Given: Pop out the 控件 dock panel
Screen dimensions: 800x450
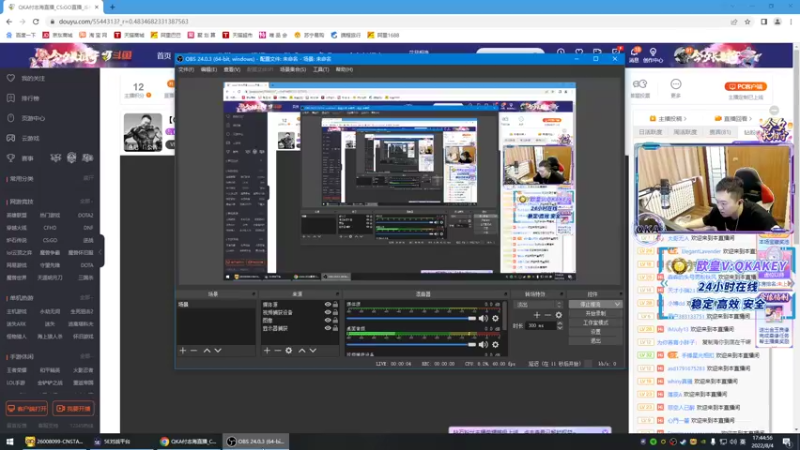Looking at the screenshot, I should [620, 294].
